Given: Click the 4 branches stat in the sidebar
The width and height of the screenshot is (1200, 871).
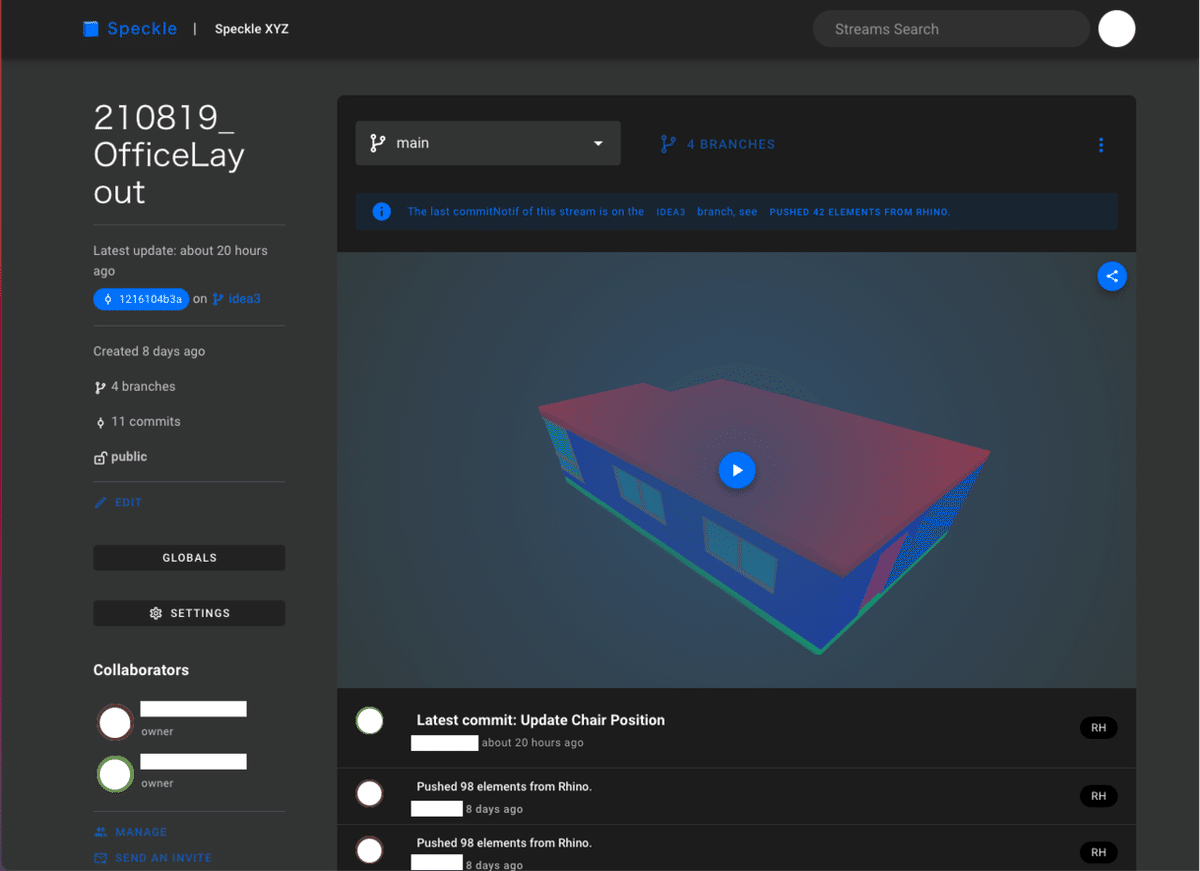Looking at the screenshot, I should tap(135, 387).
